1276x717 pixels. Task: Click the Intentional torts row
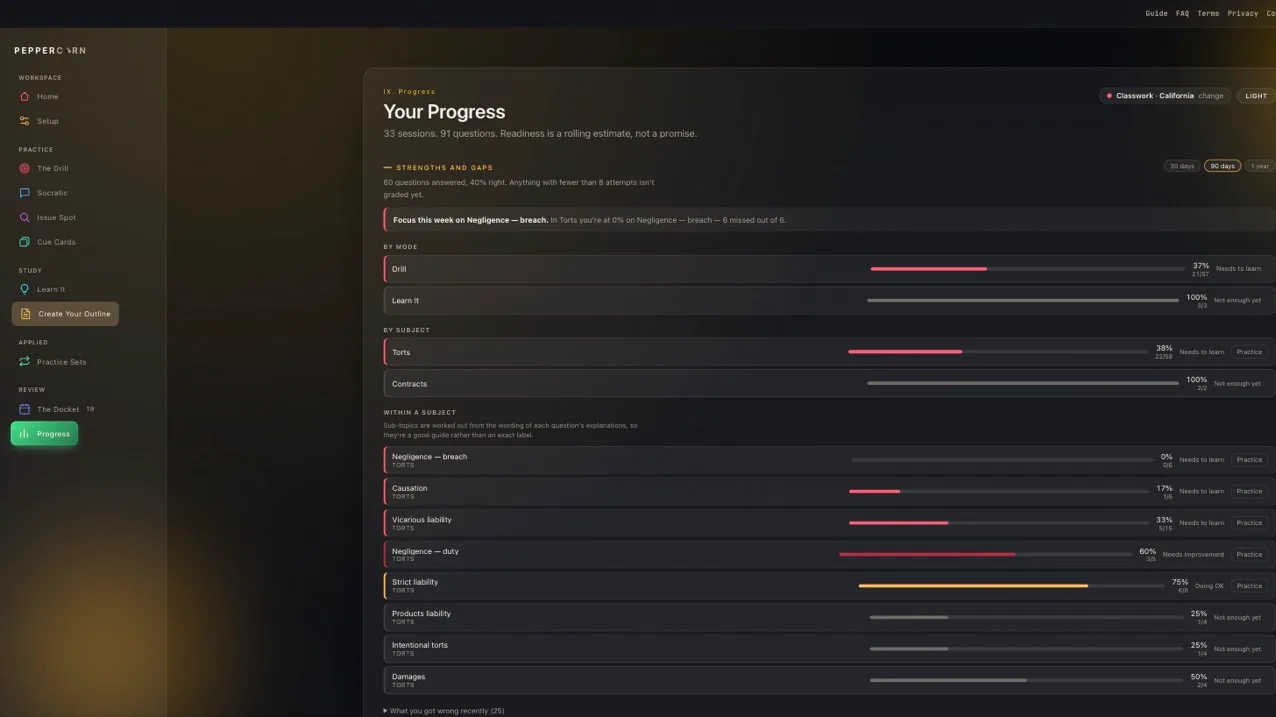(x=829, y=649)
